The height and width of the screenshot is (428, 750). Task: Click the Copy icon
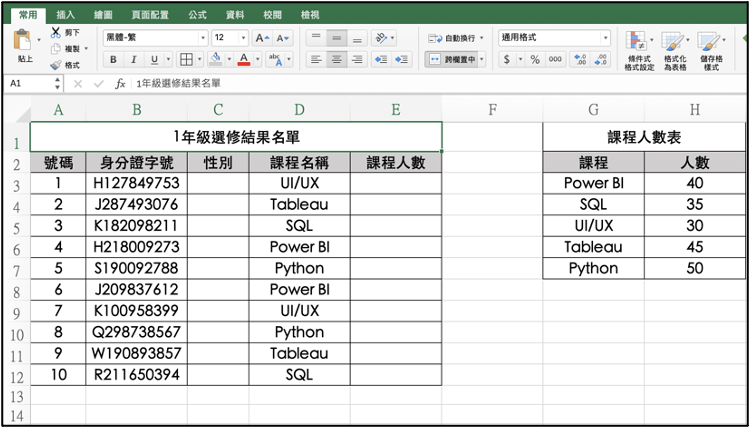[x=56, y=48]
